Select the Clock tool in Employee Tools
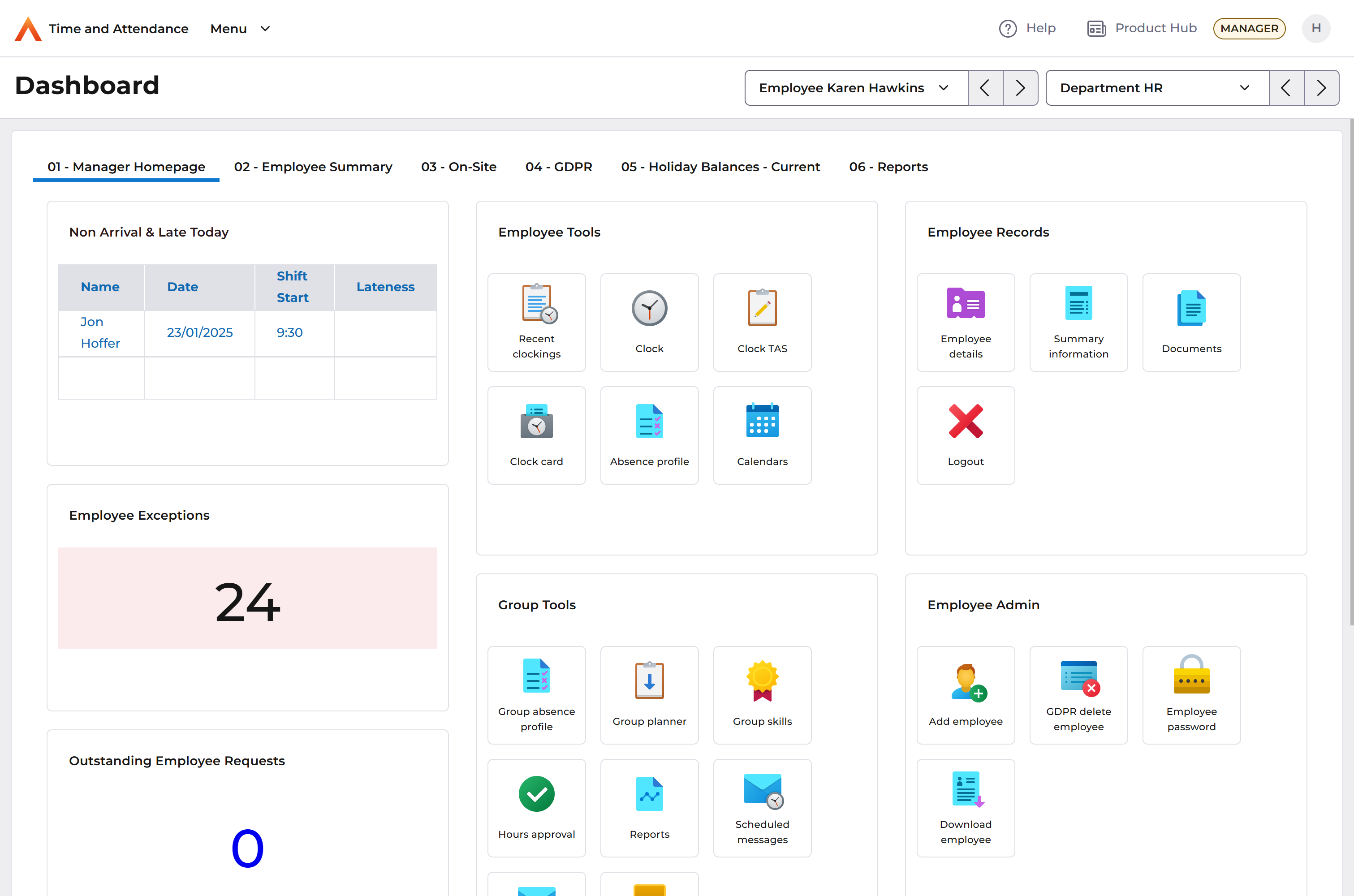 click(649, 322)
